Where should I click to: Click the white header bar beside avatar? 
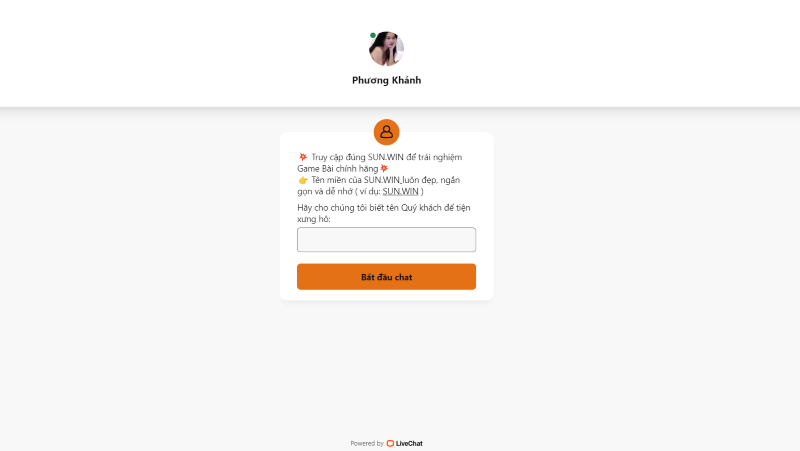[x=587, y=53]
